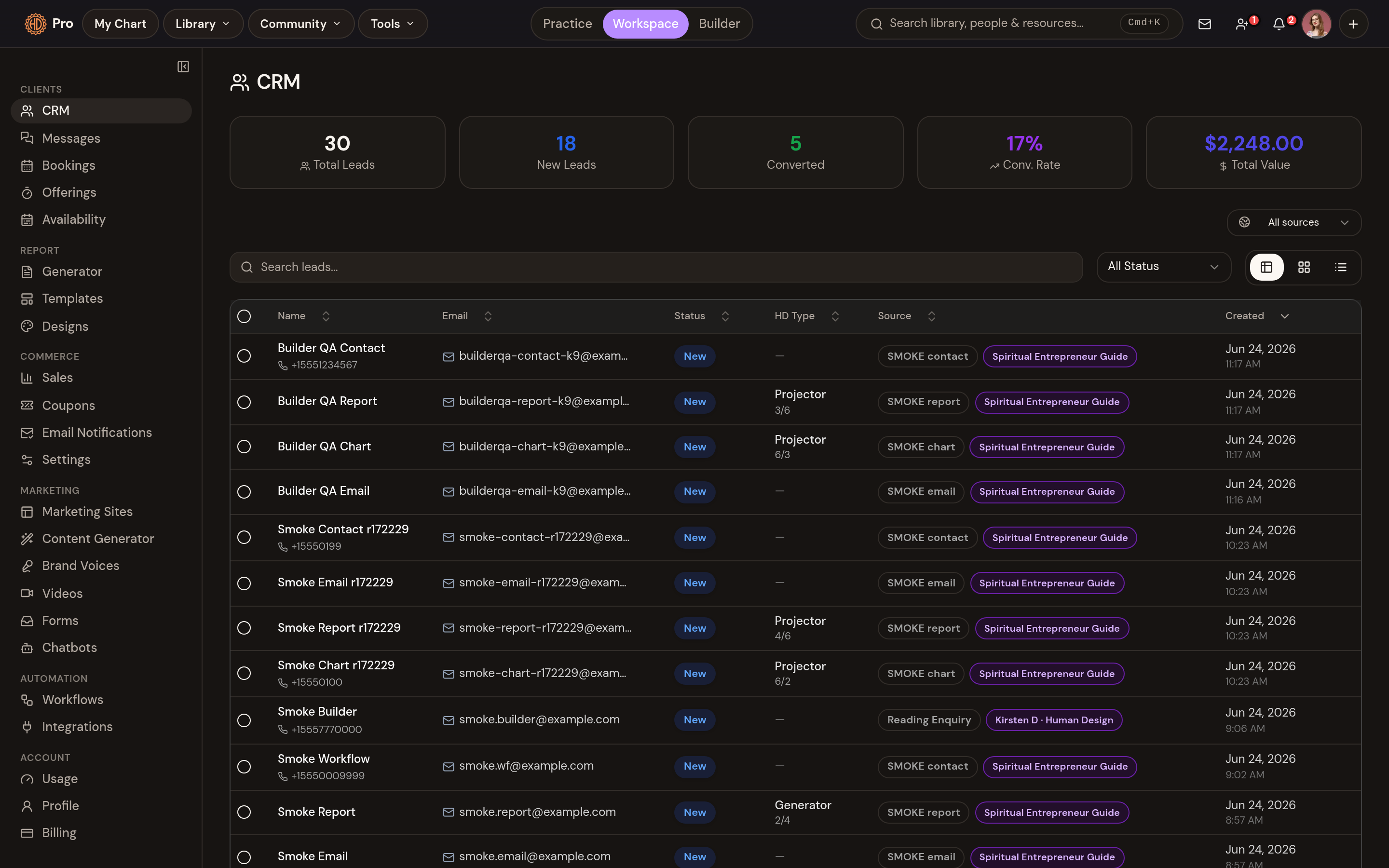
Task: Select the Builder QA Chart row checkbox
Action: pos(244,447)
